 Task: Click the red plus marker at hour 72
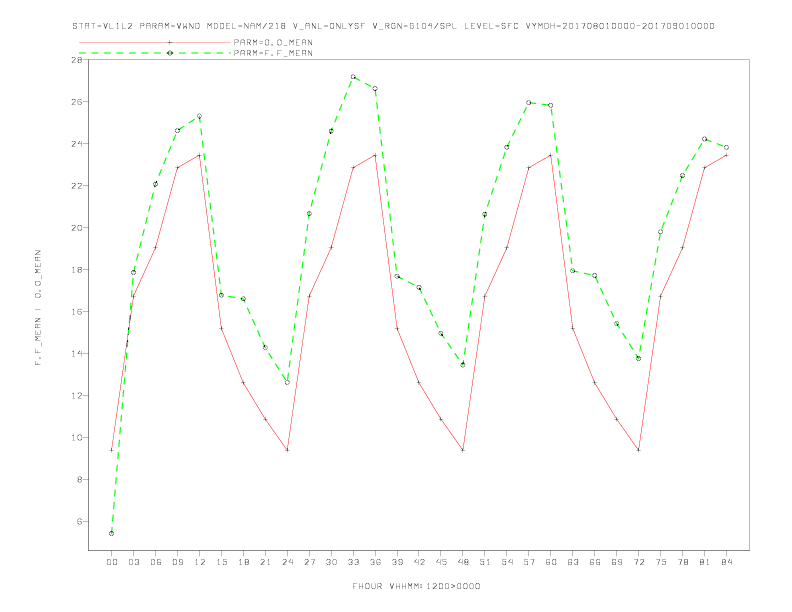coord(638,450)
